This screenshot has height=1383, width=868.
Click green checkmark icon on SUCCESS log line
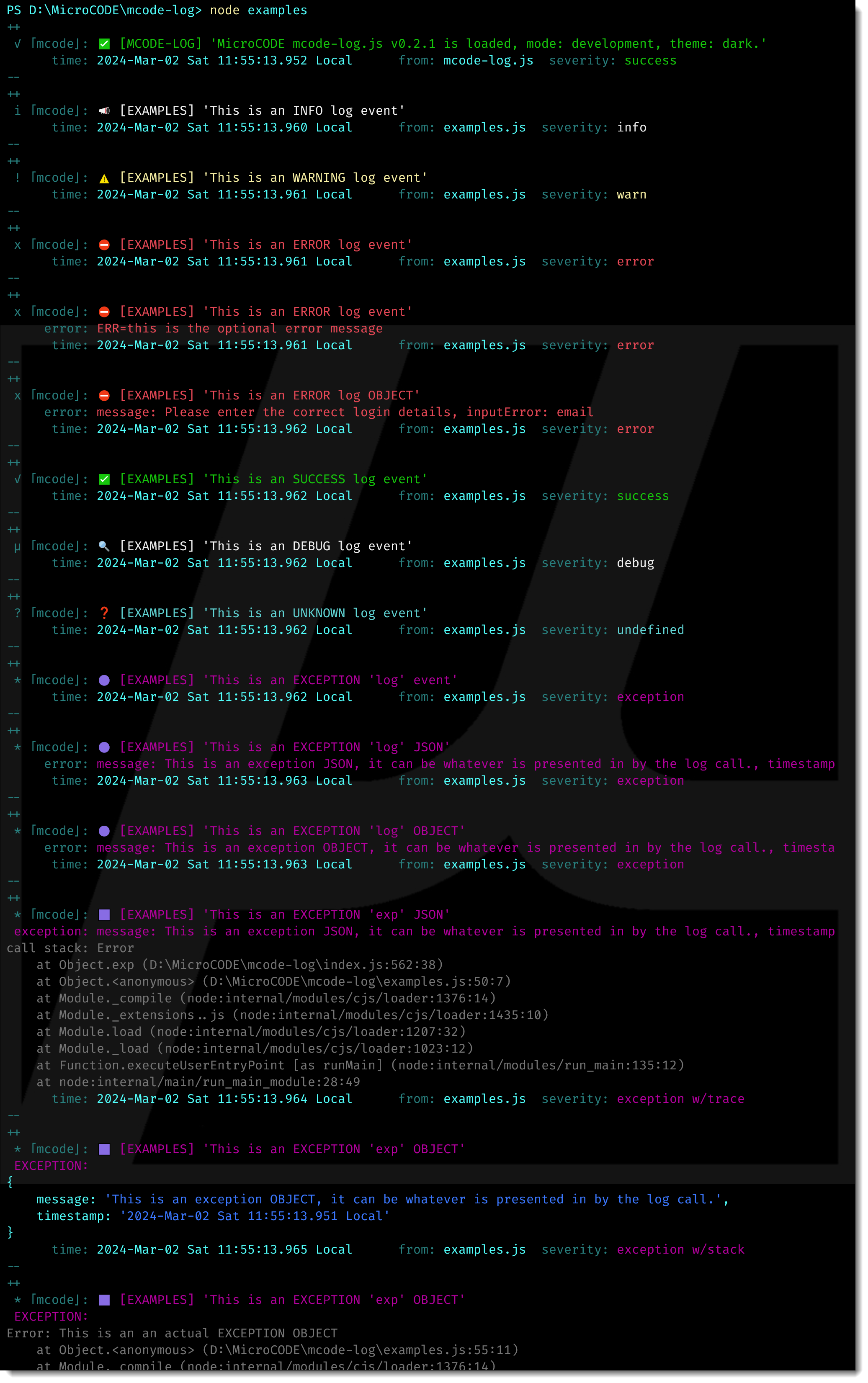[104, 479]
